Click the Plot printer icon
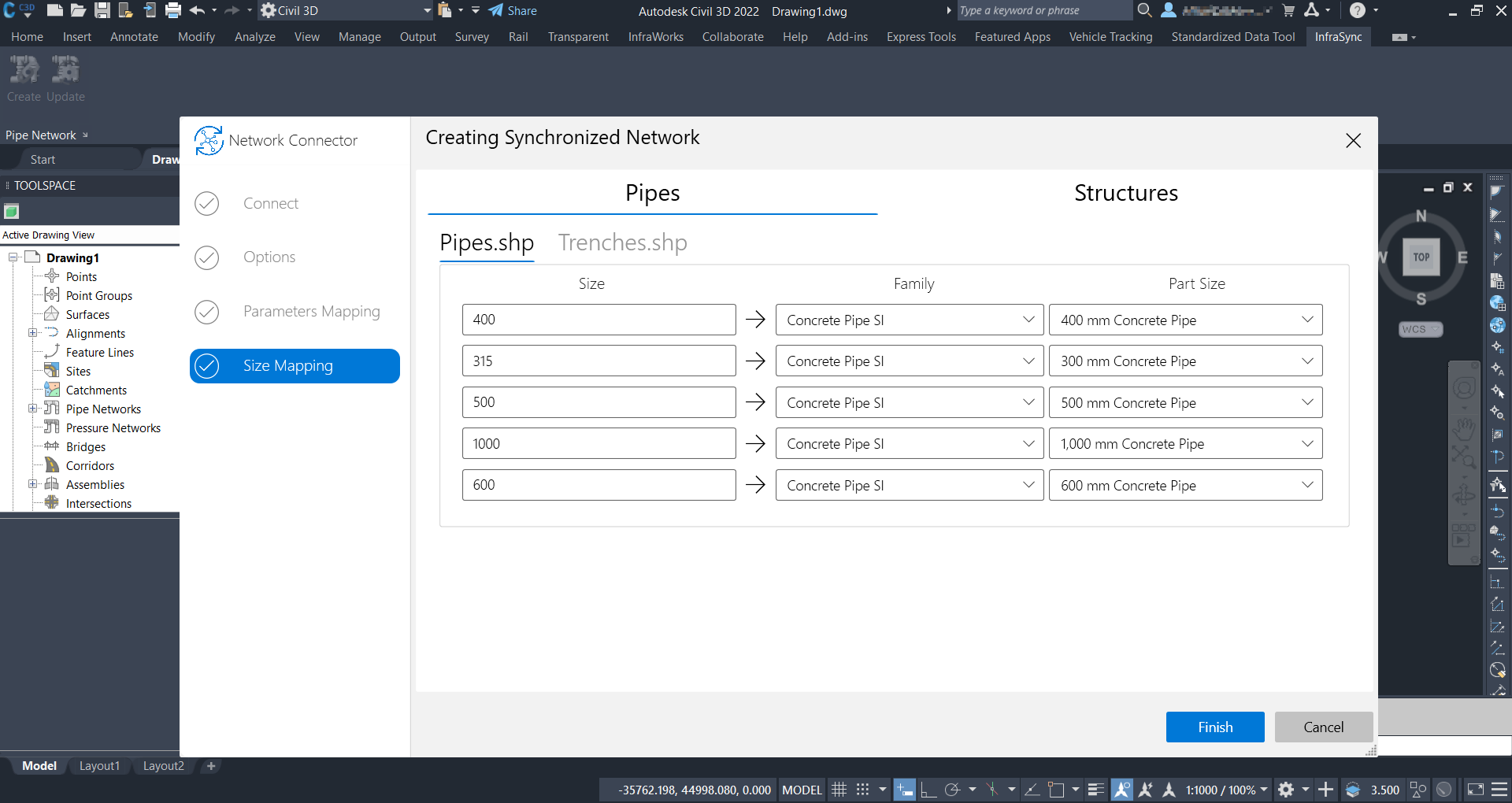 point(173,10)
